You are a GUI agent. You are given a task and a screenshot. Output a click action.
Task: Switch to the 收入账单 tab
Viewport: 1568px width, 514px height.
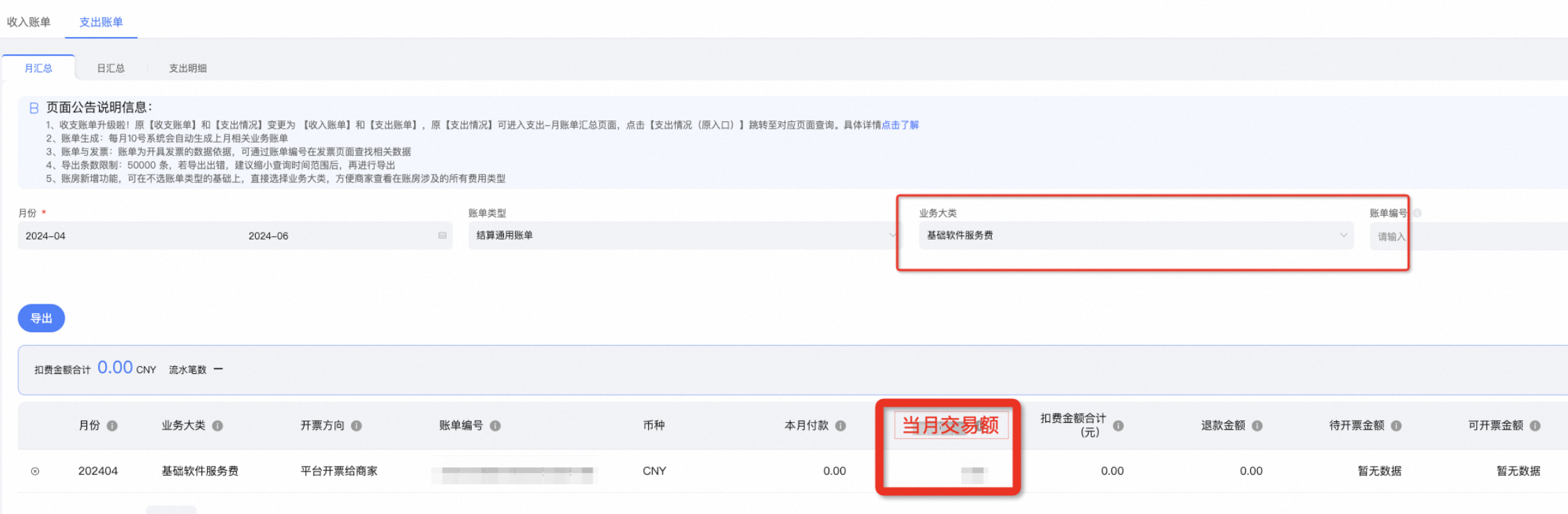point(29,22)
